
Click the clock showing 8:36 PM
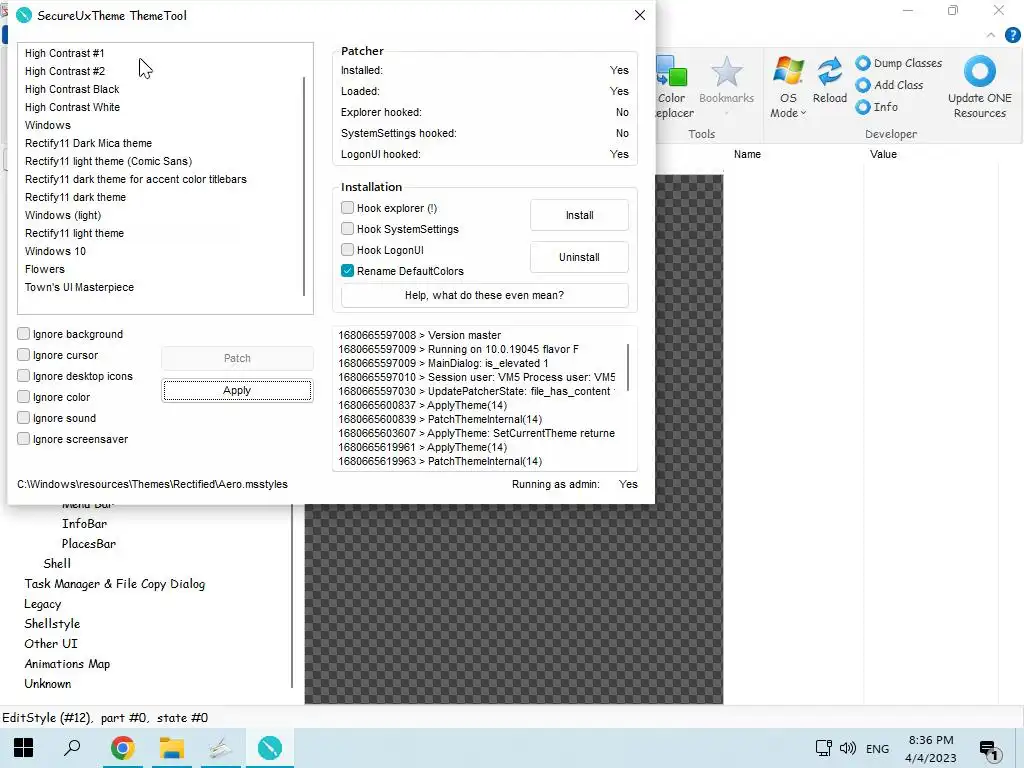click(x=931, y=741)
